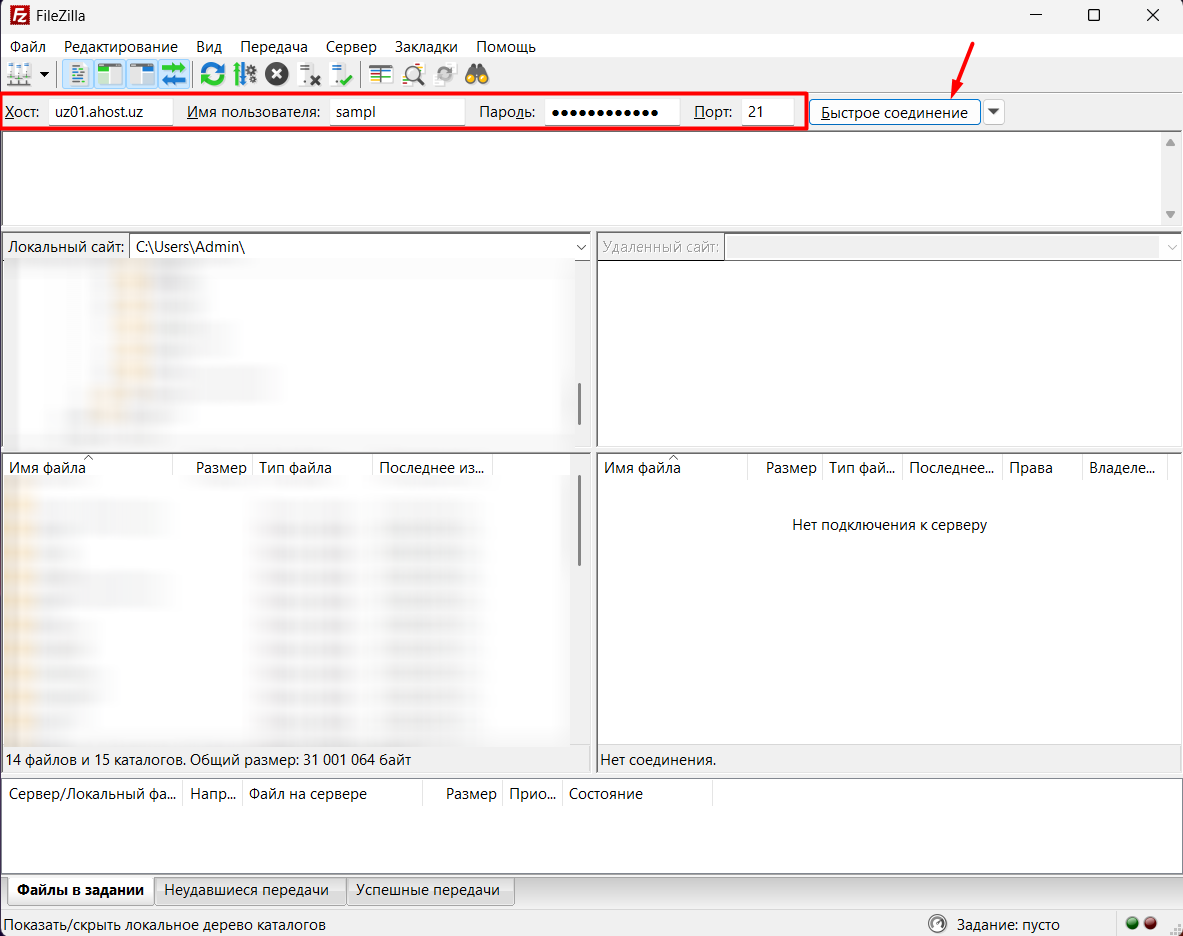
Task: Click the 14 файлов и 15 каталогов status
Action: 208,760
